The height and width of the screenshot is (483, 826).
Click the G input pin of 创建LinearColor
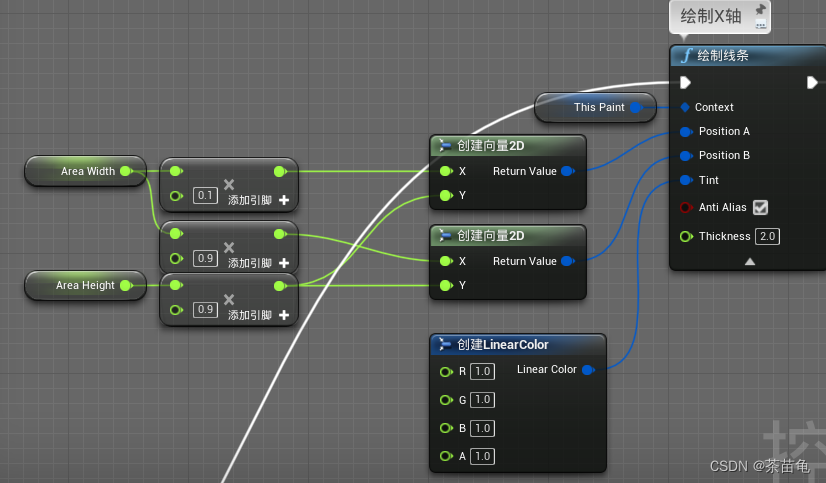(446, 400)
